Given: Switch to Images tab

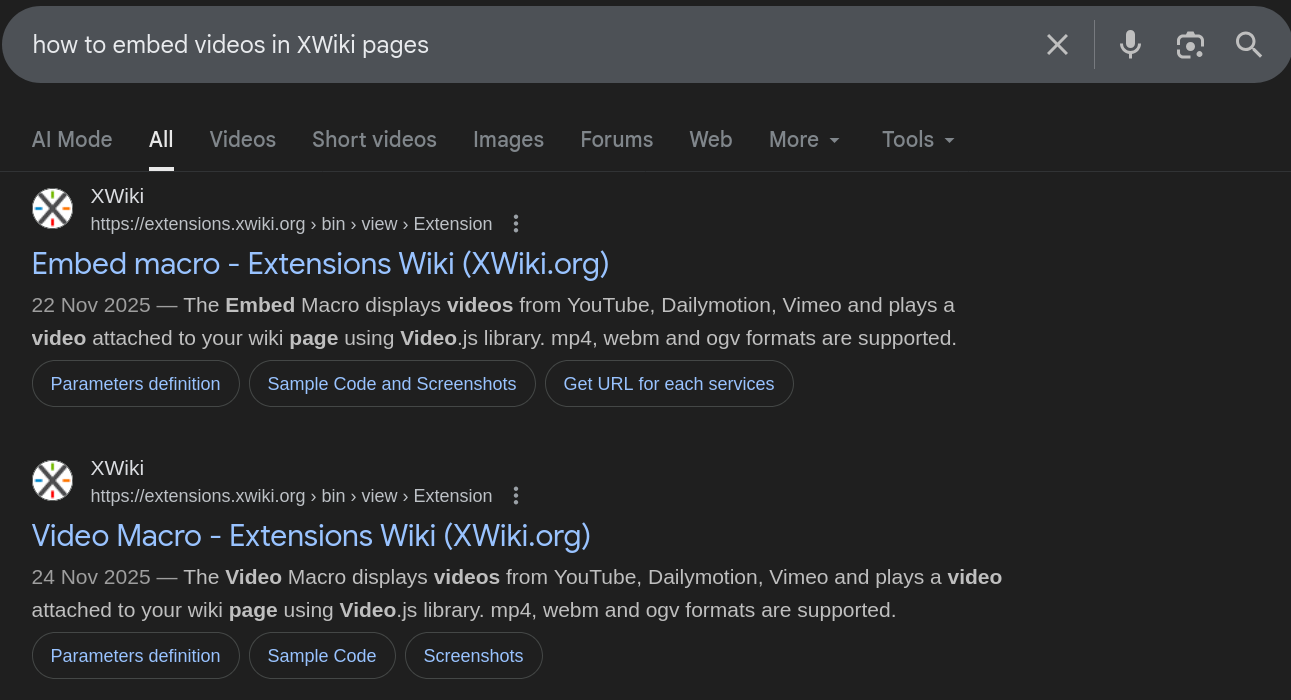Looking at the screenshot, I should tap(508, 139).
